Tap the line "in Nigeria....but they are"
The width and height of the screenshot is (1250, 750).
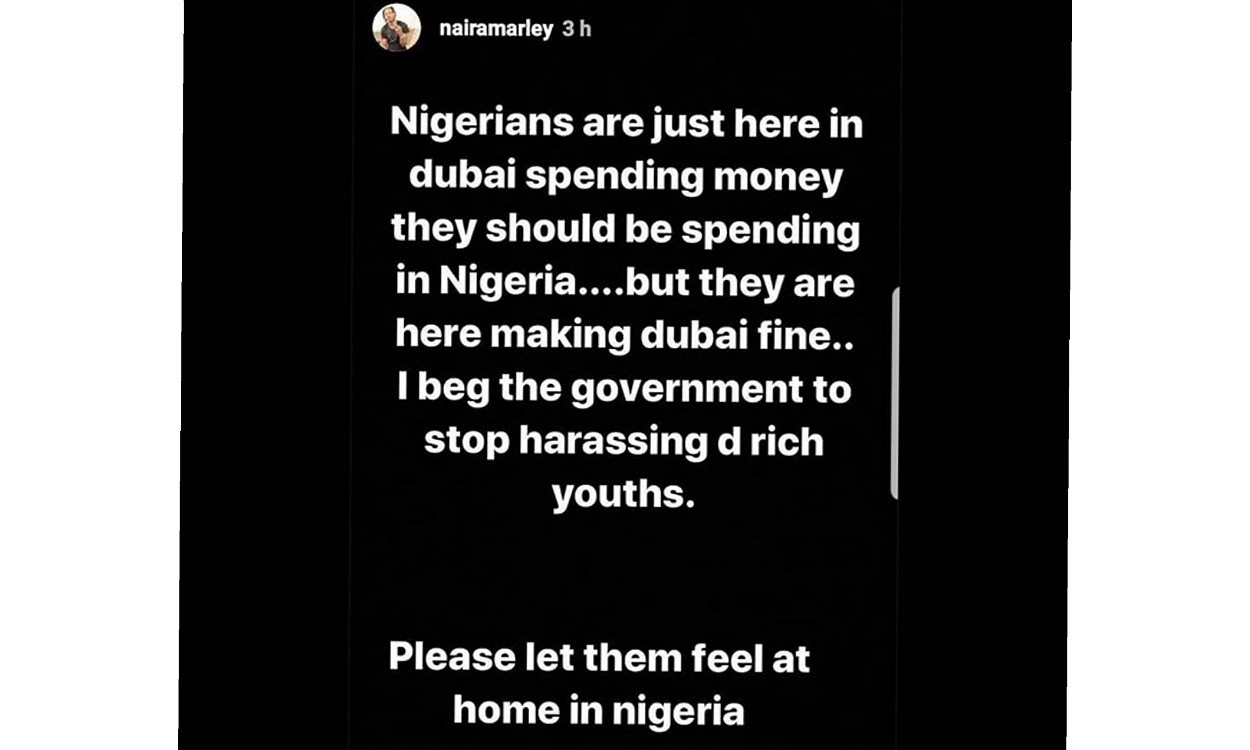625,282
